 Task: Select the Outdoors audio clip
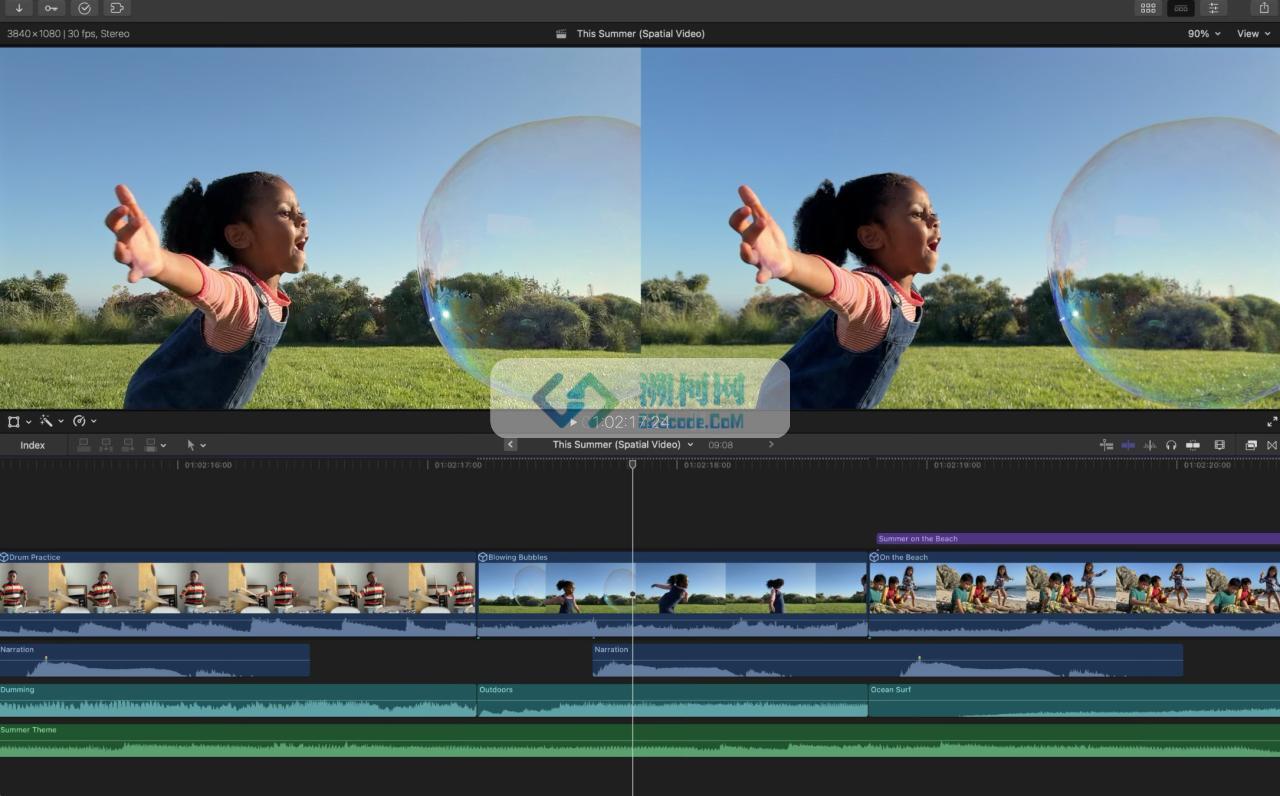[673, 700]
